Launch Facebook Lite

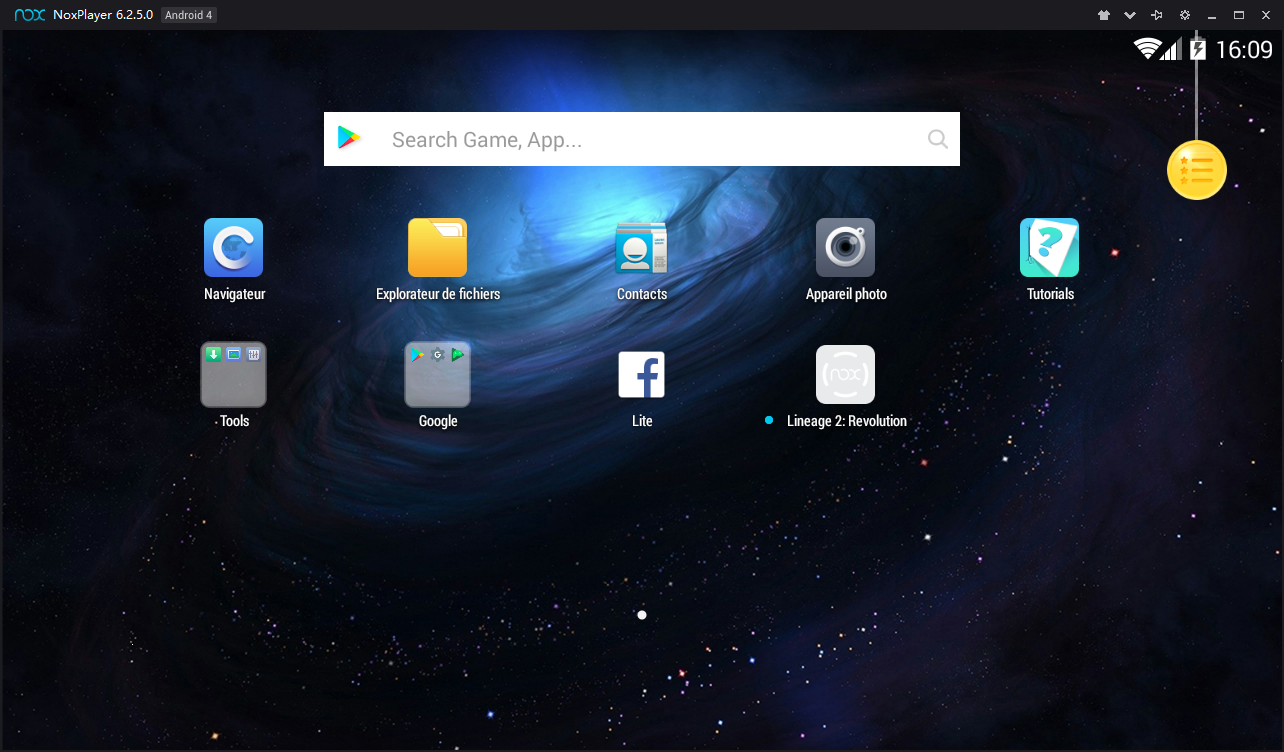tap(641, 375)
